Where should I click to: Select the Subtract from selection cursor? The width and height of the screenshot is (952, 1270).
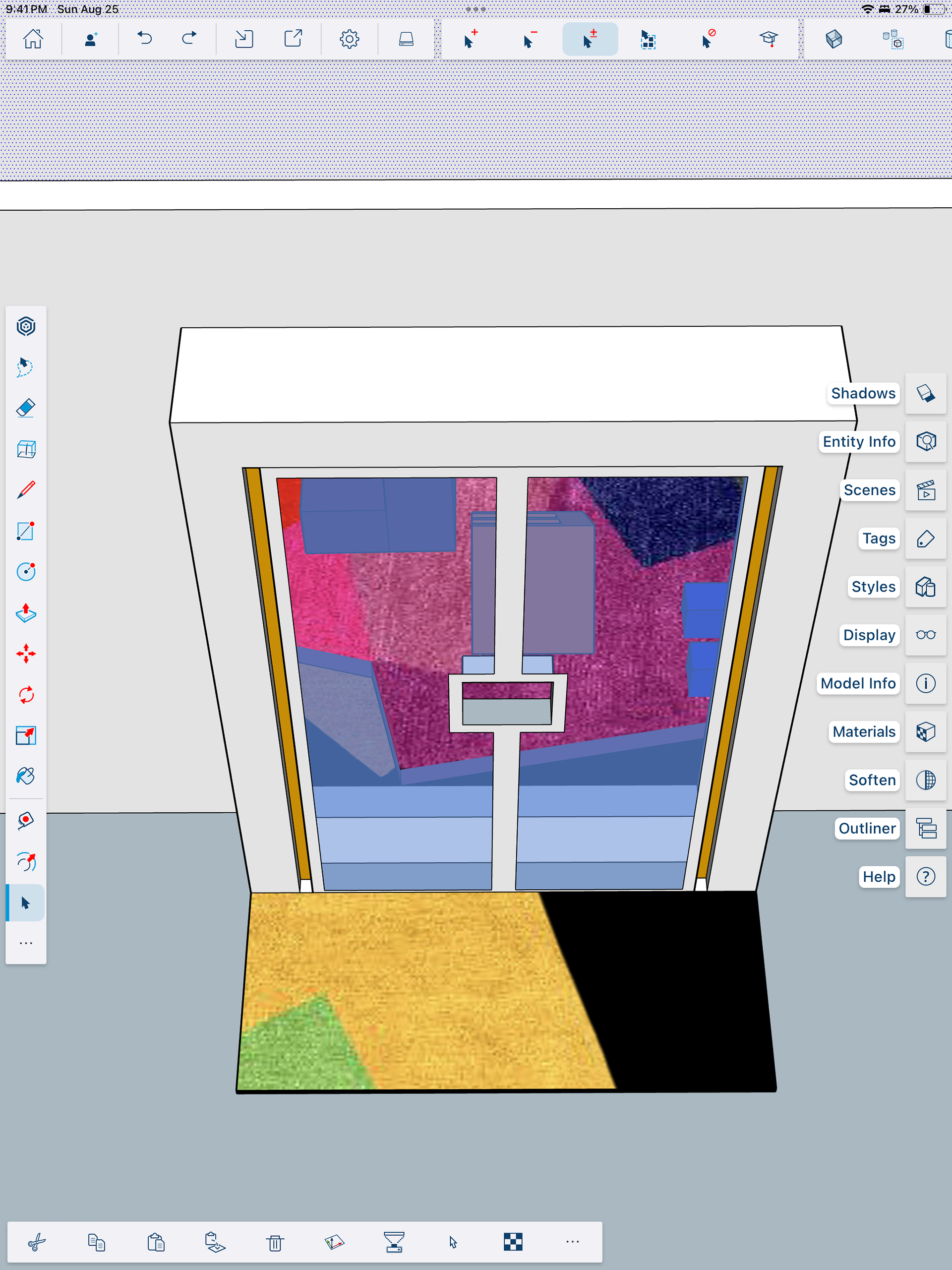click(x=530, y=39)
